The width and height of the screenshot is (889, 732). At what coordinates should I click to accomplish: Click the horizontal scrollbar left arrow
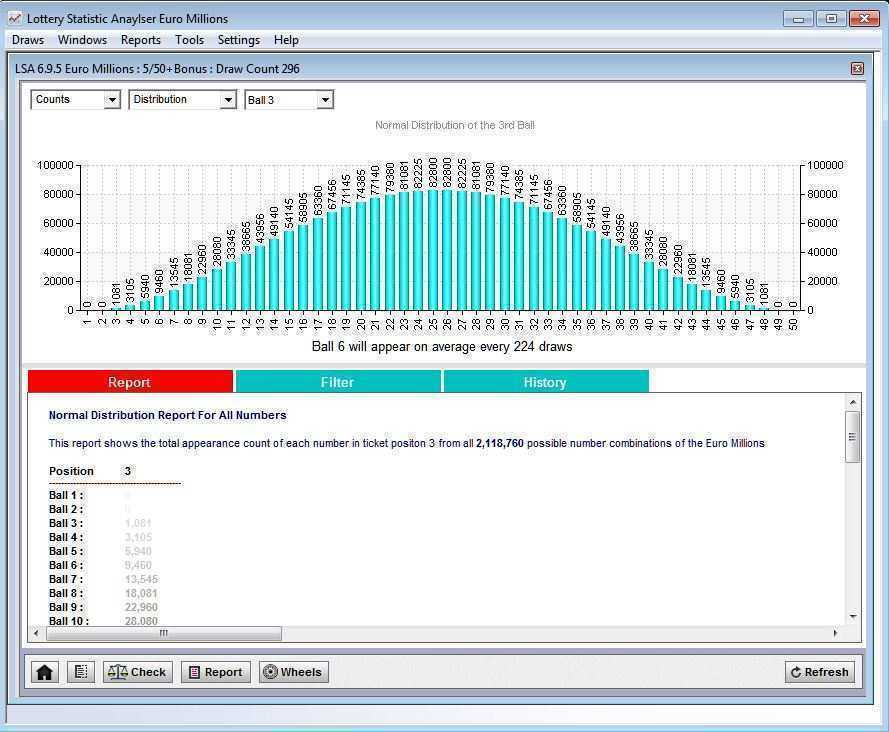click(36, 633)
